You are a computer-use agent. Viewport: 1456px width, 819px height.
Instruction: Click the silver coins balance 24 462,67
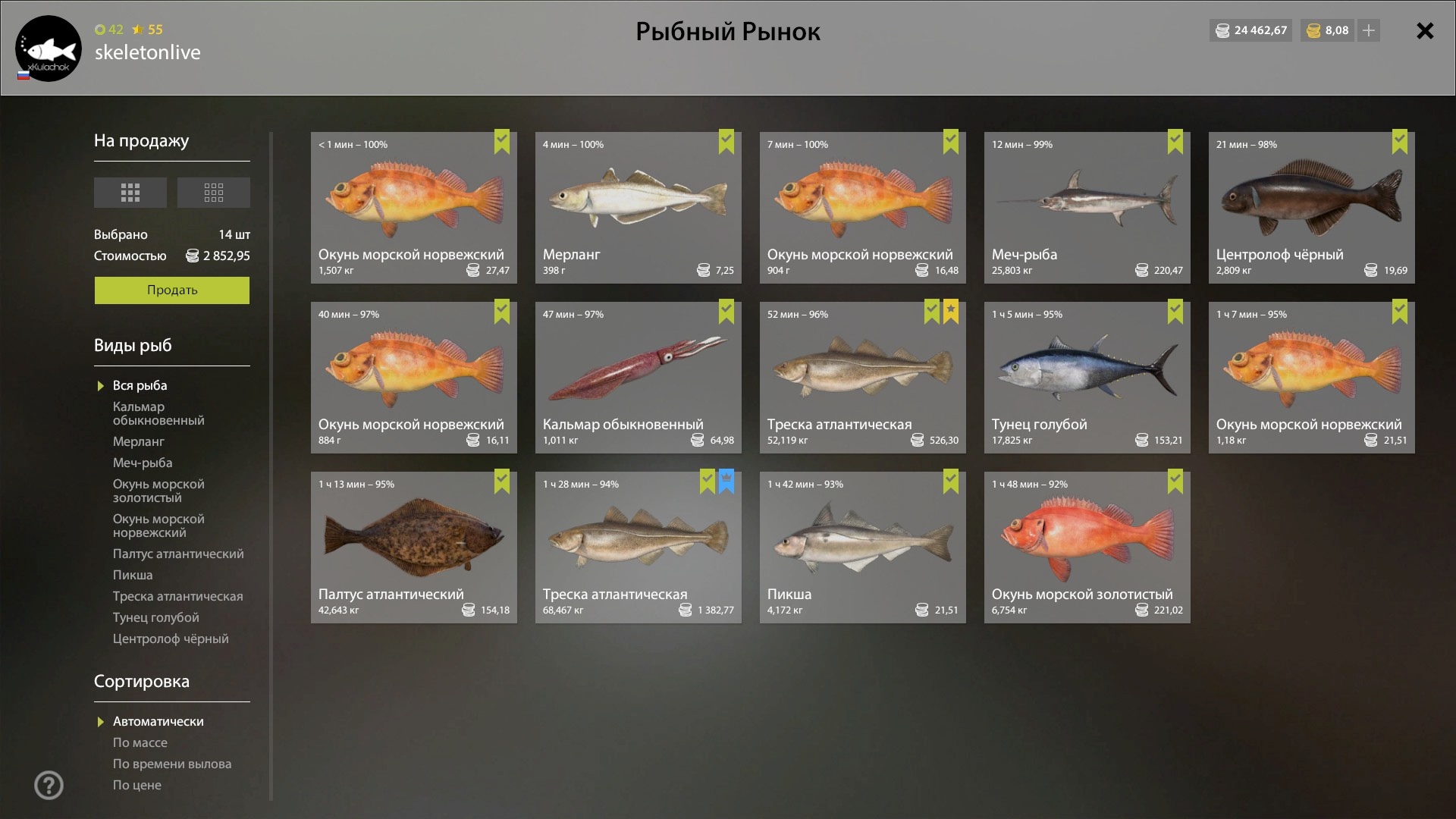(1251, 30)
